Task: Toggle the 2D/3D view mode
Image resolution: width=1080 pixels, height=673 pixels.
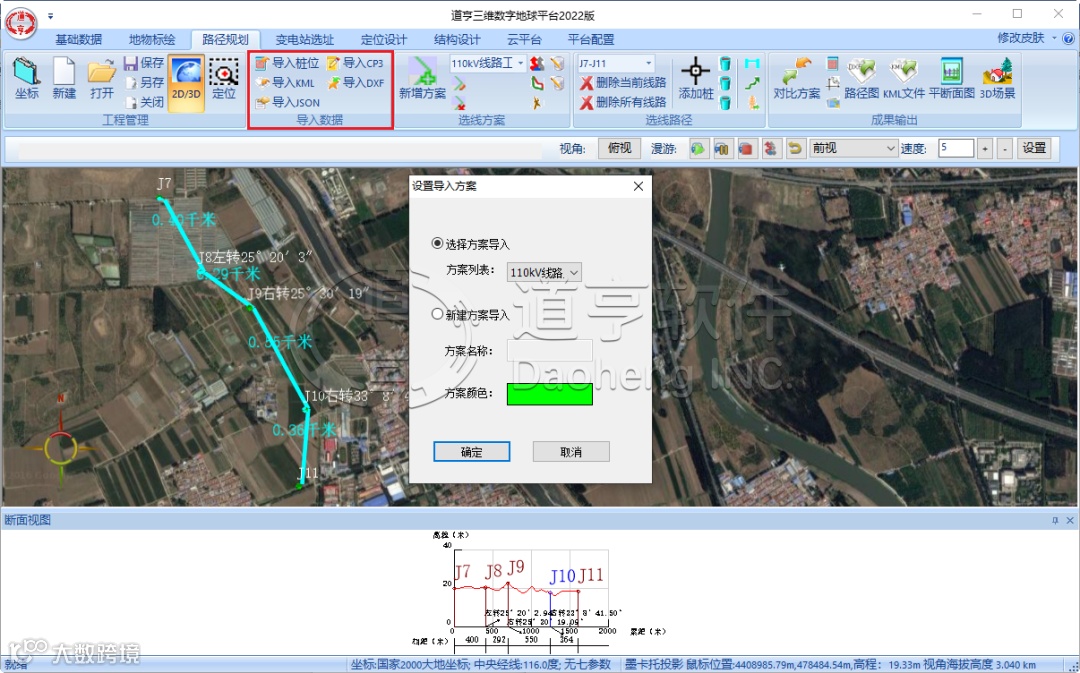Action: 186,81
